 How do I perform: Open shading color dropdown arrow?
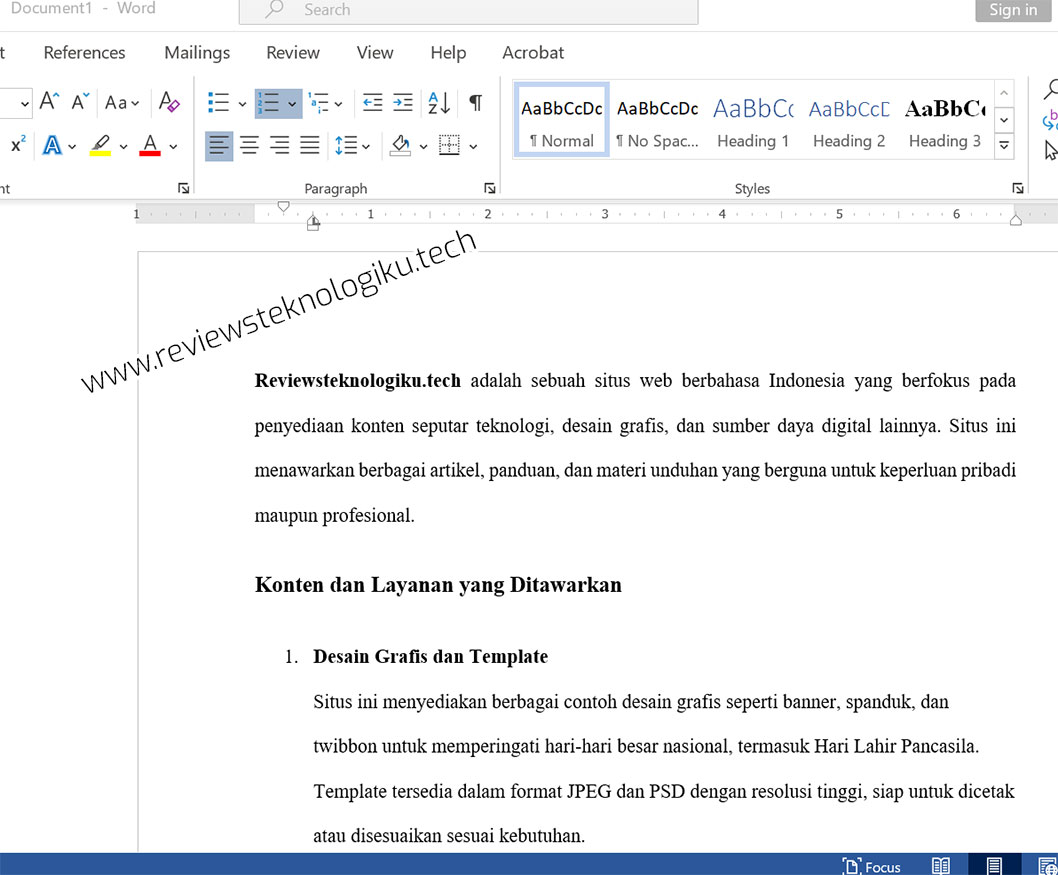click(x=424, y=146)
